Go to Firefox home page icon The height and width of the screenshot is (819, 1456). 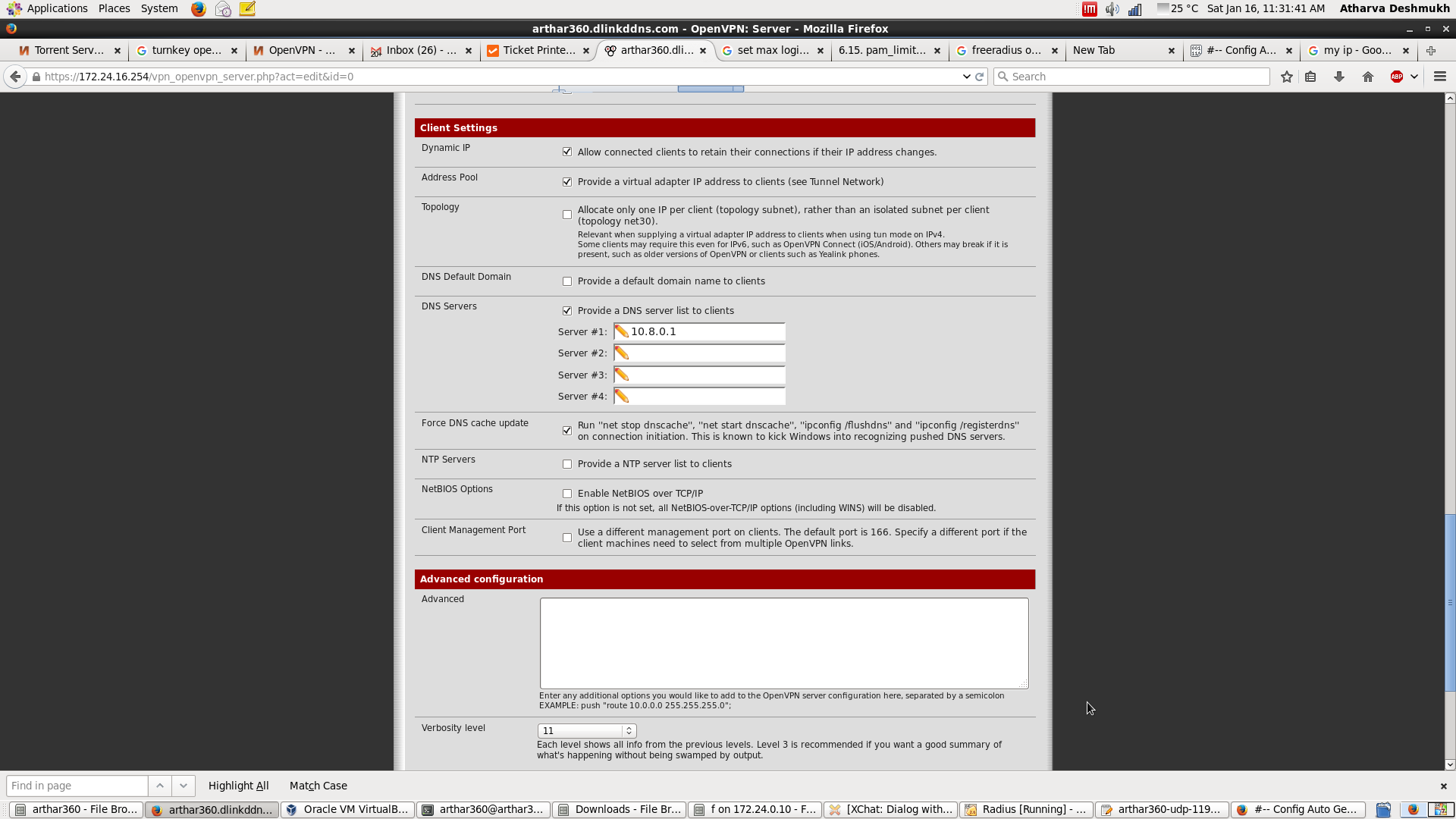pyautogui.click(x=1368, y=77)
